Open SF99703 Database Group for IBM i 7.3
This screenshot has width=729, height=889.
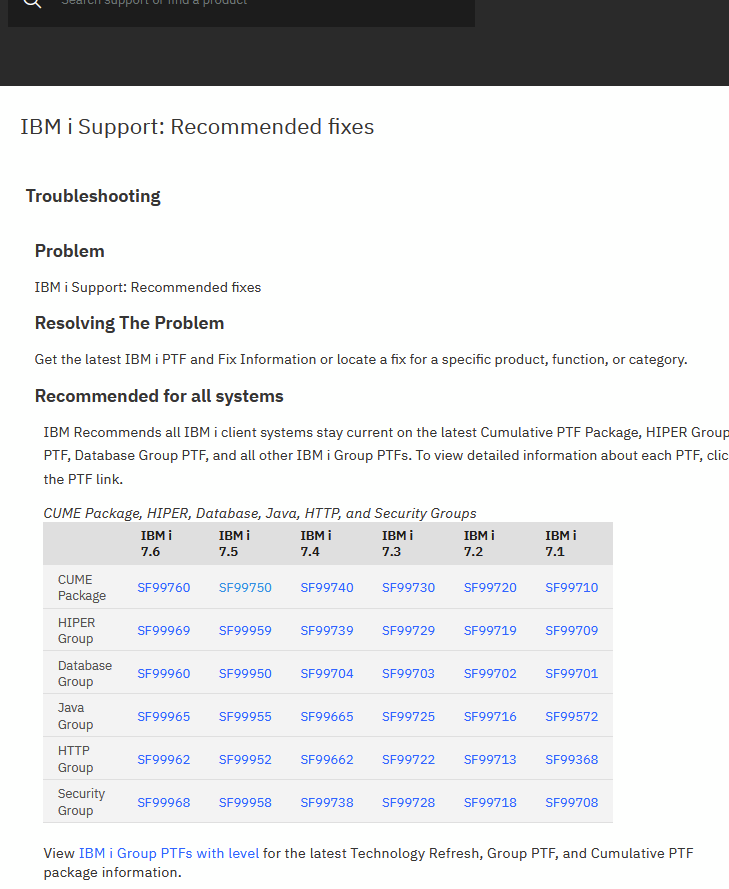click(408, 673)
